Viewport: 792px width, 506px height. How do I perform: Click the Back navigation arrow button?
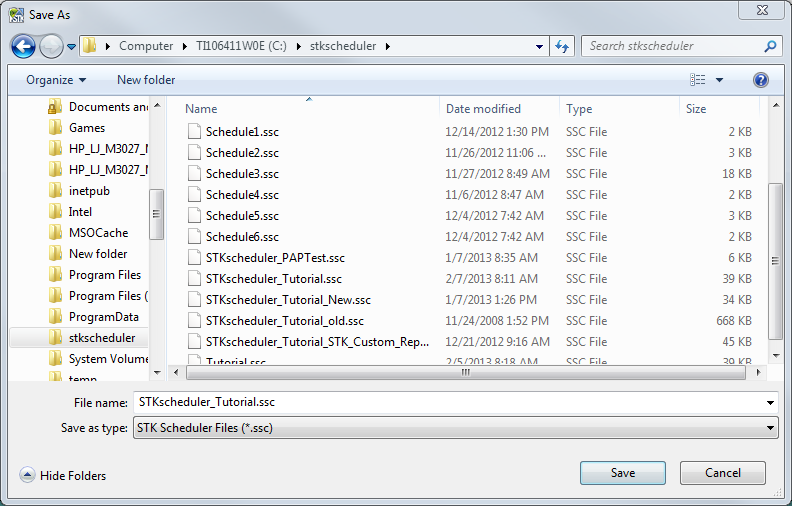coord(24,46)
